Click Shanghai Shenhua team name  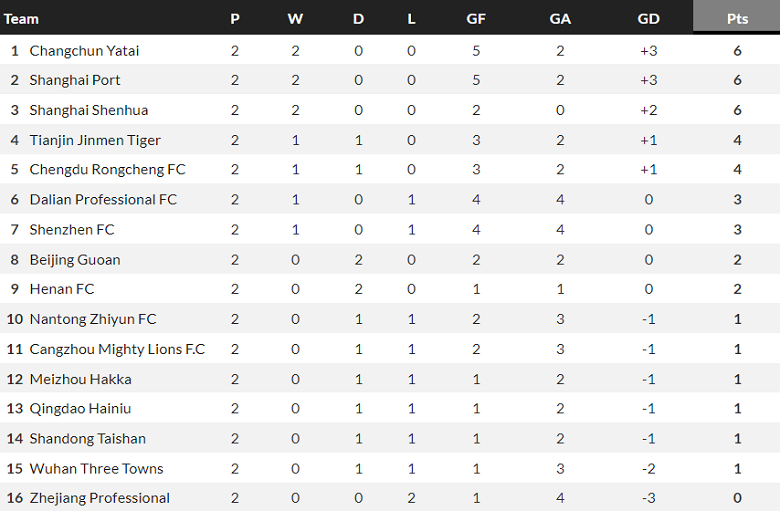(89, 110)
